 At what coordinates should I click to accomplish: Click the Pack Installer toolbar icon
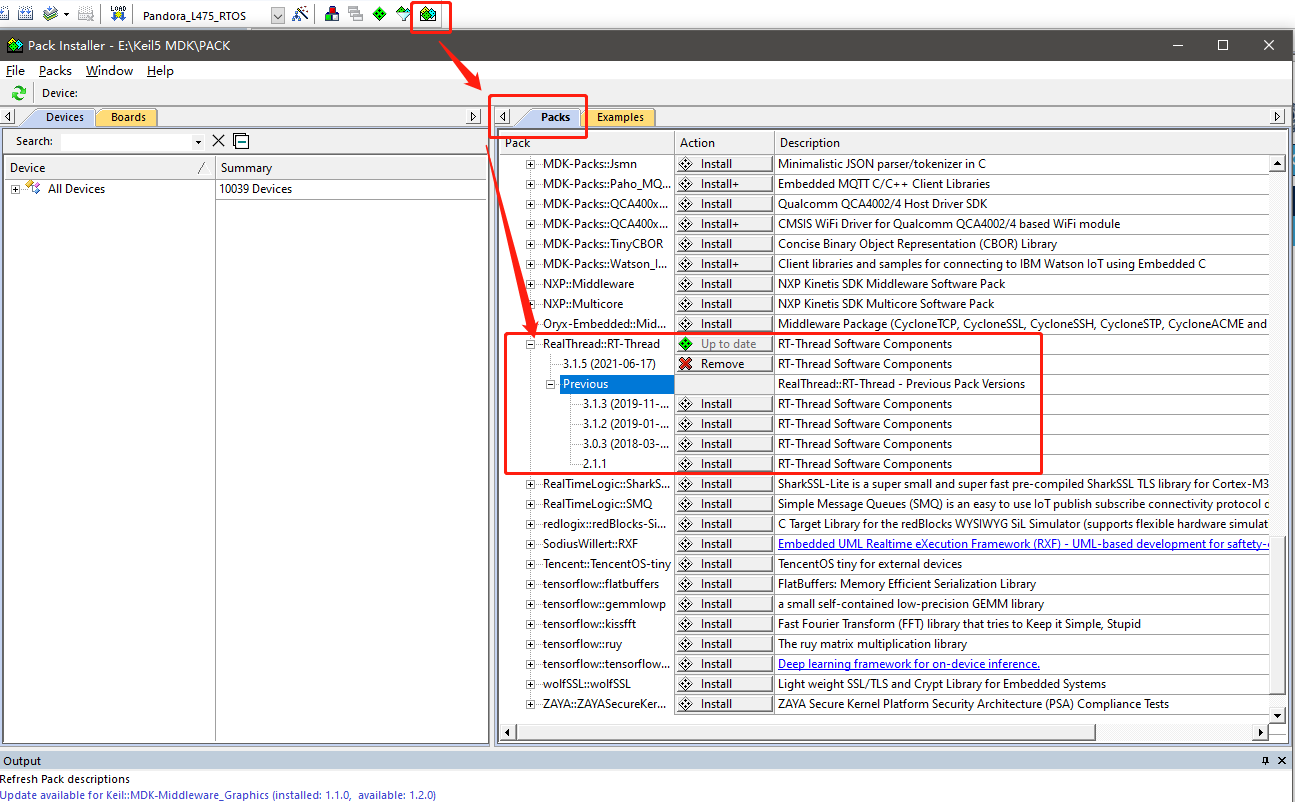click(x=429, y=14)
